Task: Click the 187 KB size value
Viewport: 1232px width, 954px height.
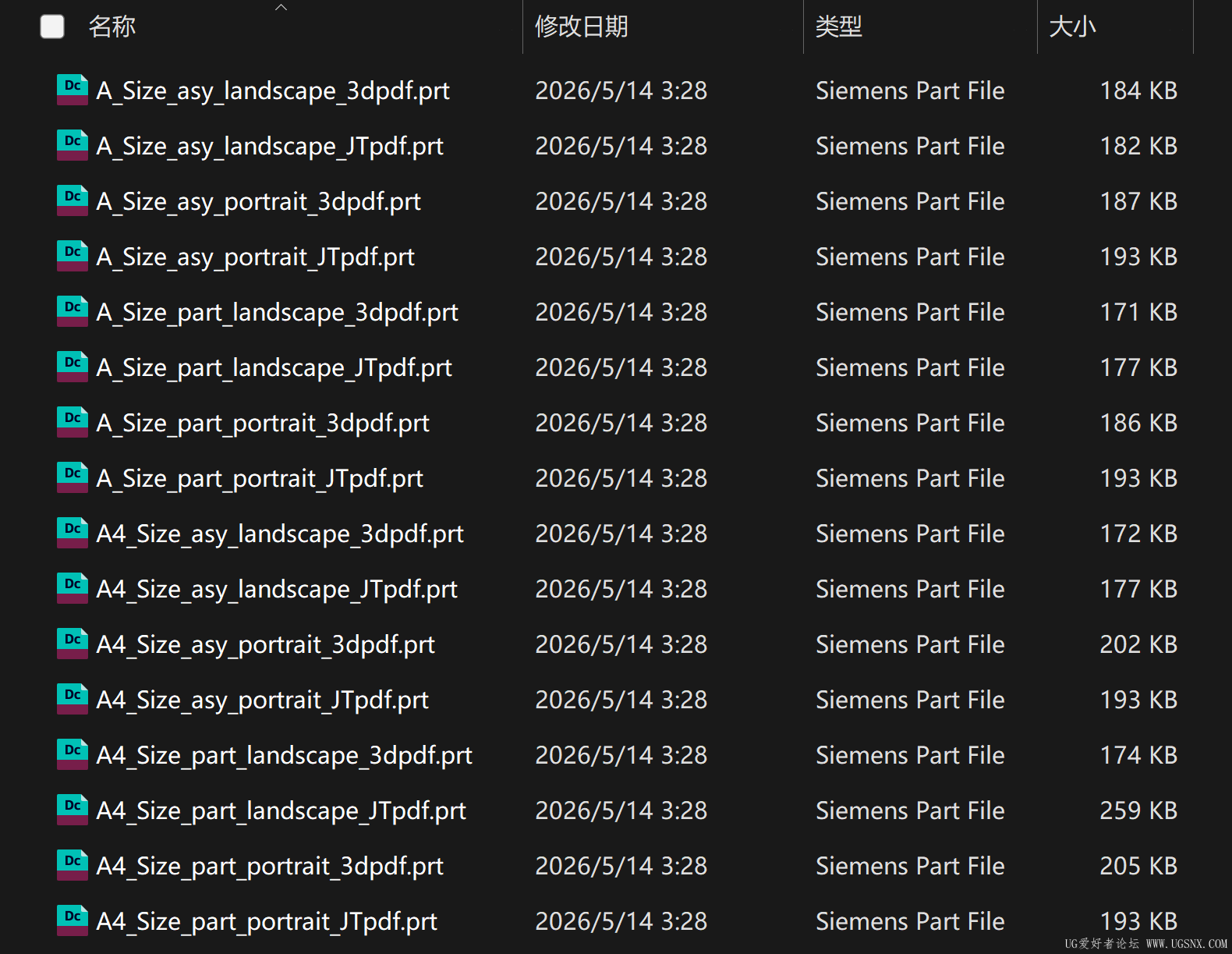Action: pyautogui.click(x=1138, y=201)
